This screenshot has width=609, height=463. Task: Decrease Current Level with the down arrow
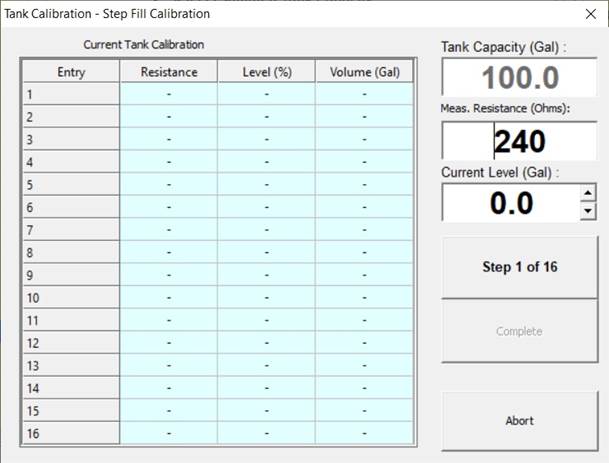tap(588, 212)
